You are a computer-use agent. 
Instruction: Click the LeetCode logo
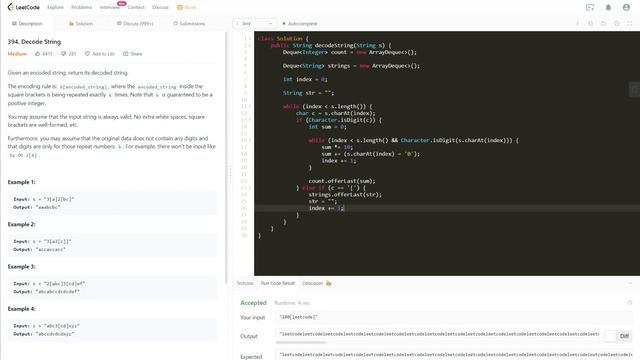[23, 7]
